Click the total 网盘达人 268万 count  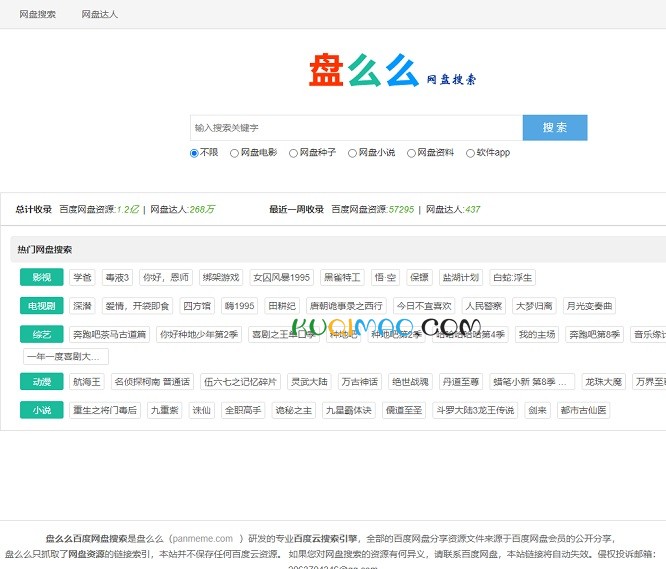tap(202, 209)
